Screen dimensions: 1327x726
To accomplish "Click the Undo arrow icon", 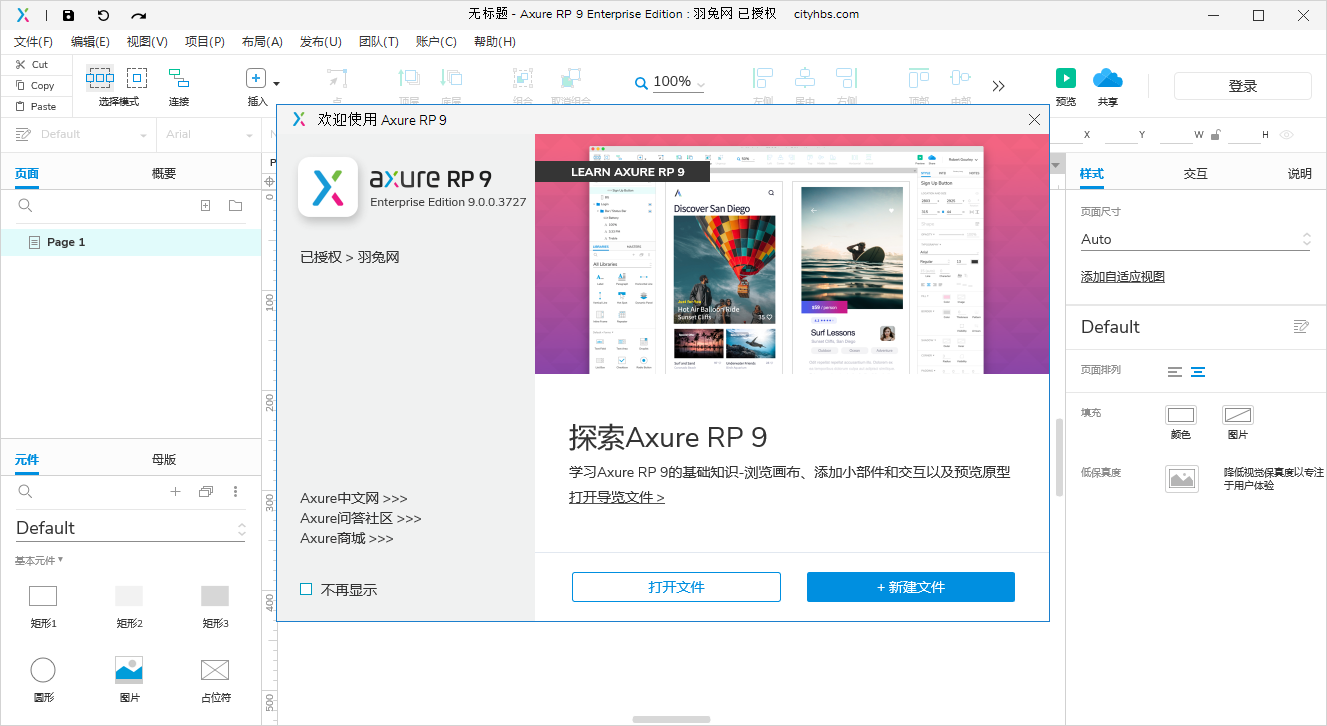I will coord(103,15).
